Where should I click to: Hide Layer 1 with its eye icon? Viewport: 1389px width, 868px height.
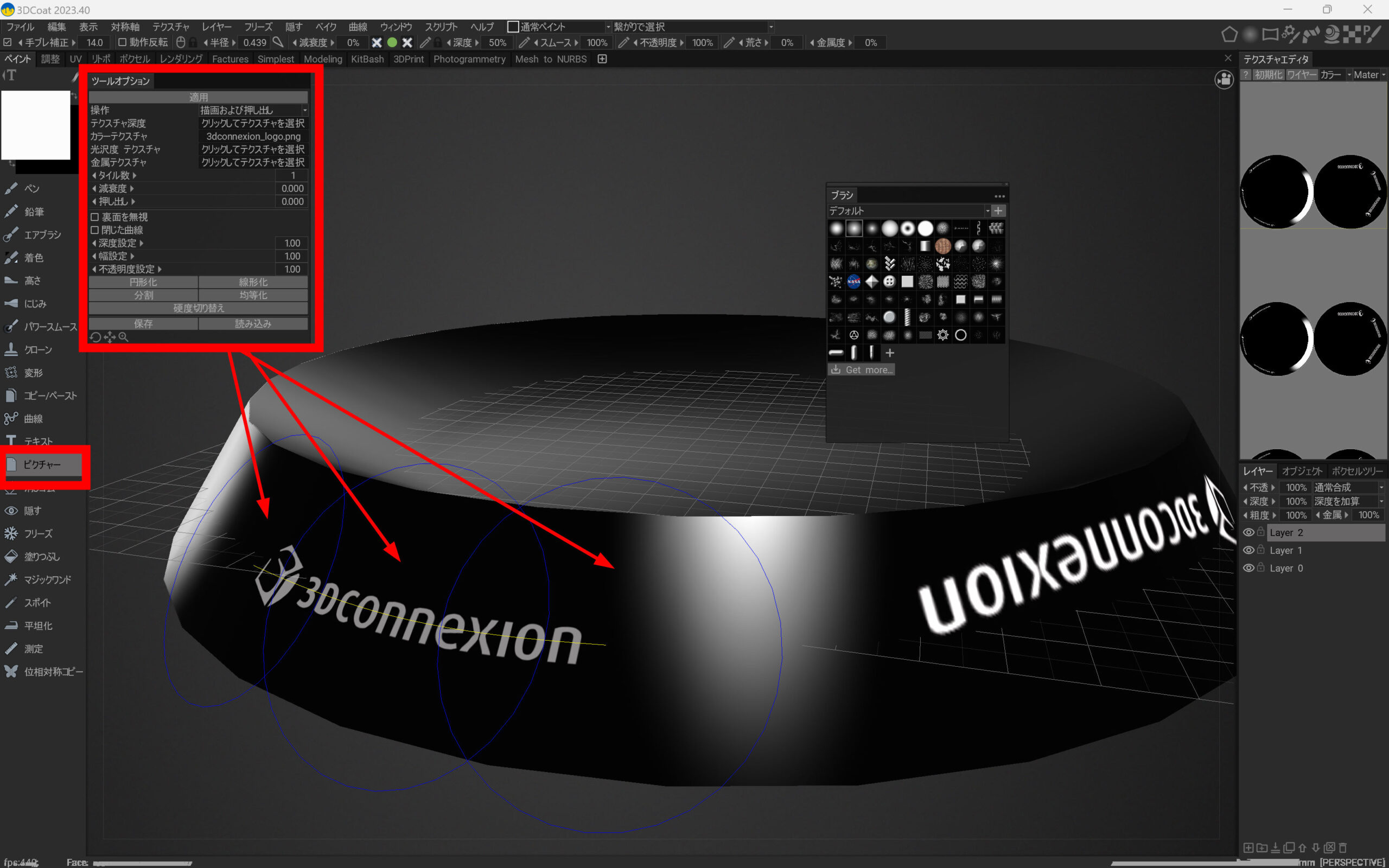1248,550
